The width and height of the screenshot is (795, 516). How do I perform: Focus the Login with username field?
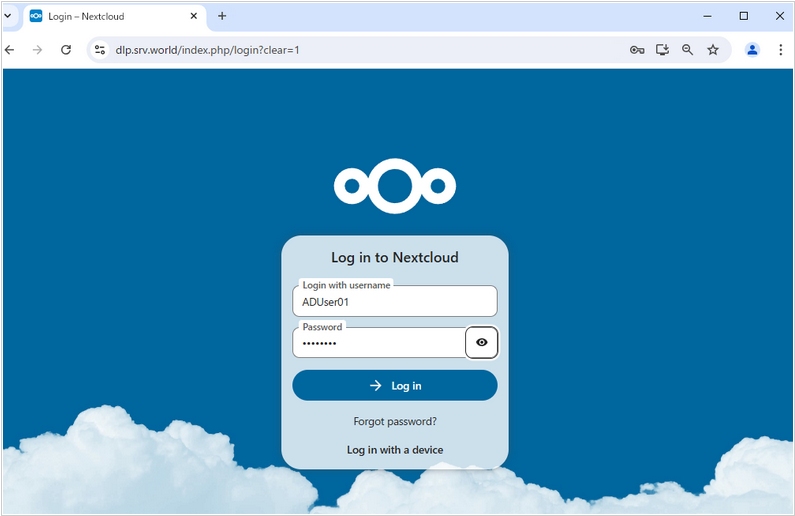(395, 302)
